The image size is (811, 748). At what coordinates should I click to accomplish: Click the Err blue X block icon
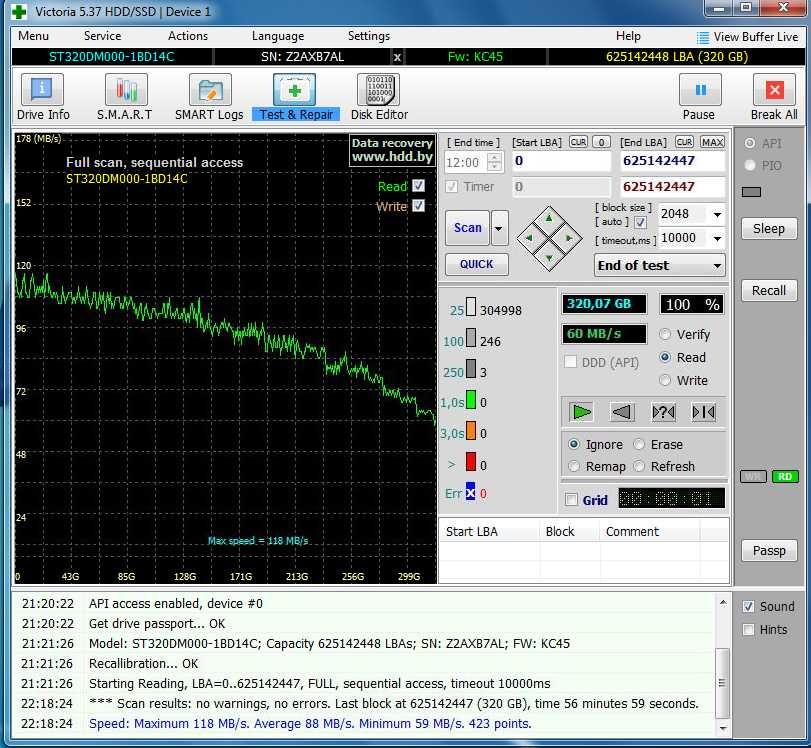[x=470, y=491]
